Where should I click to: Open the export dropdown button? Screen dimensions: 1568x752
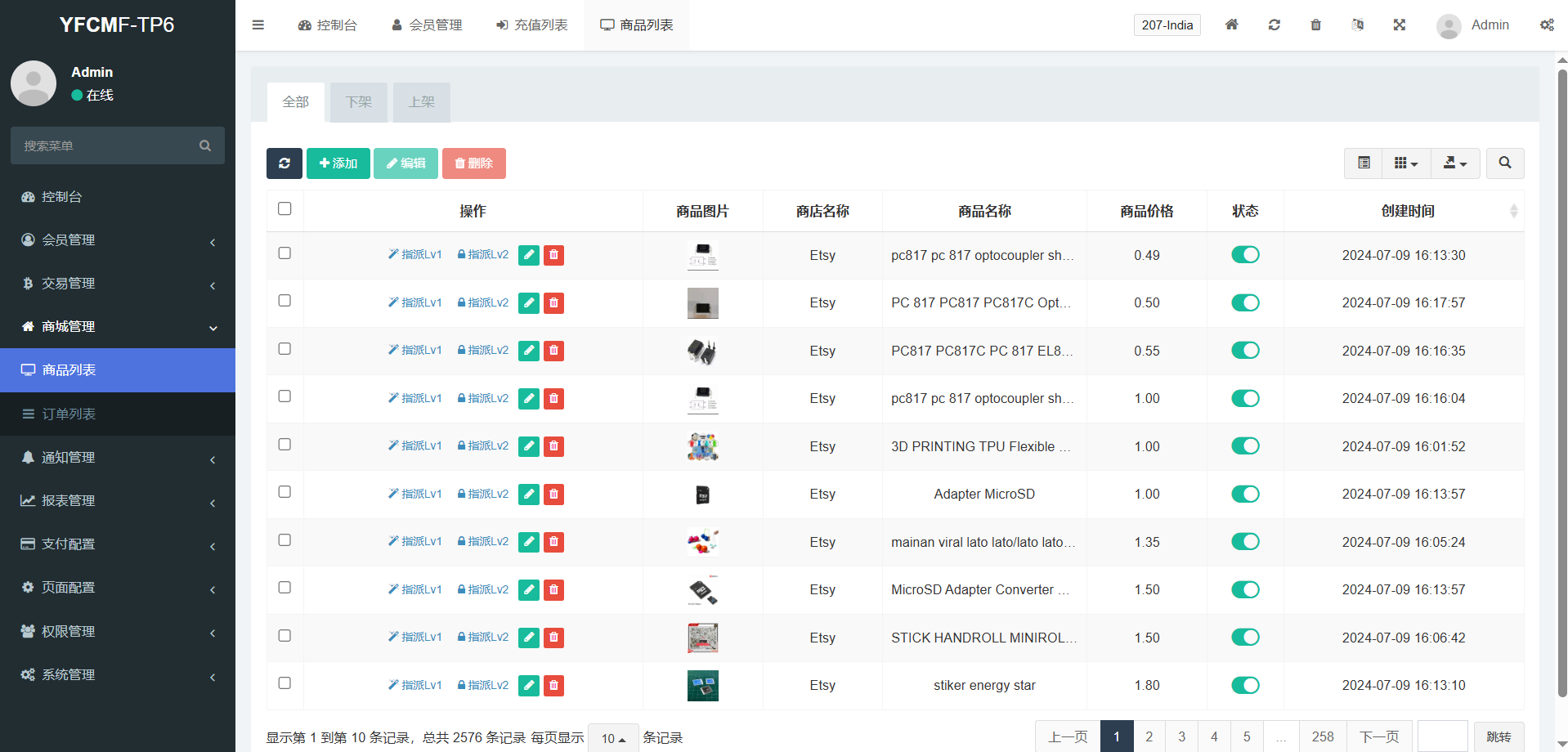pyautogui.click(x=1454, y=163)
